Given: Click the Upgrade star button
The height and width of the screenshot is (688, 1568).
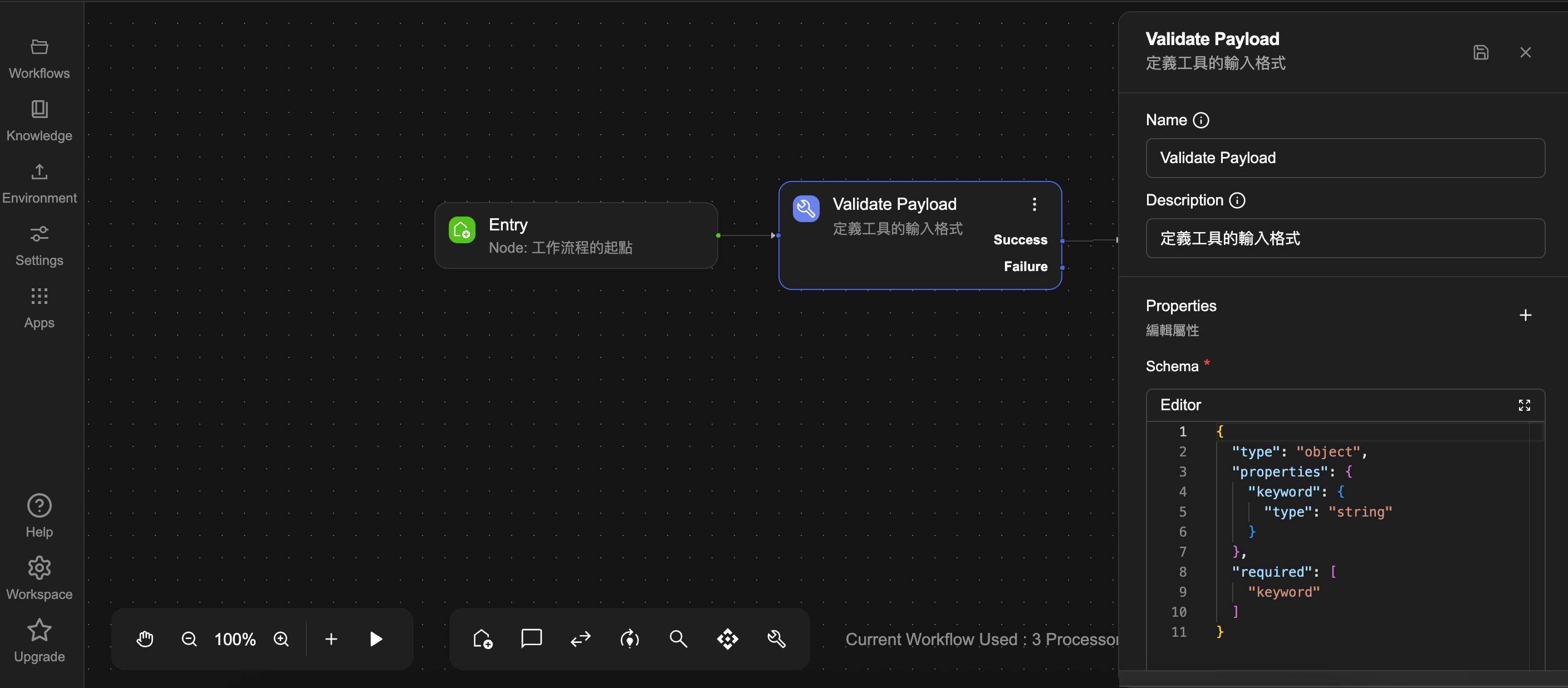Looking at the screenshot, I should coord(40,641).
